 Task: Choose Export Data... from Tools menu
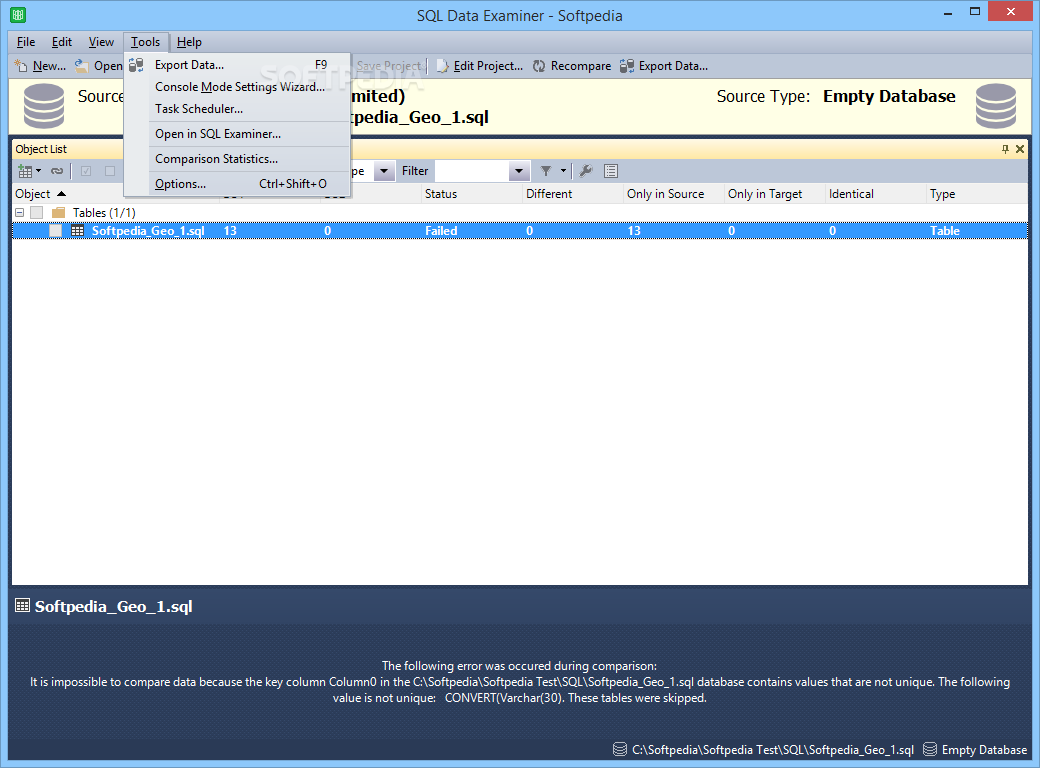click(237, 65)
